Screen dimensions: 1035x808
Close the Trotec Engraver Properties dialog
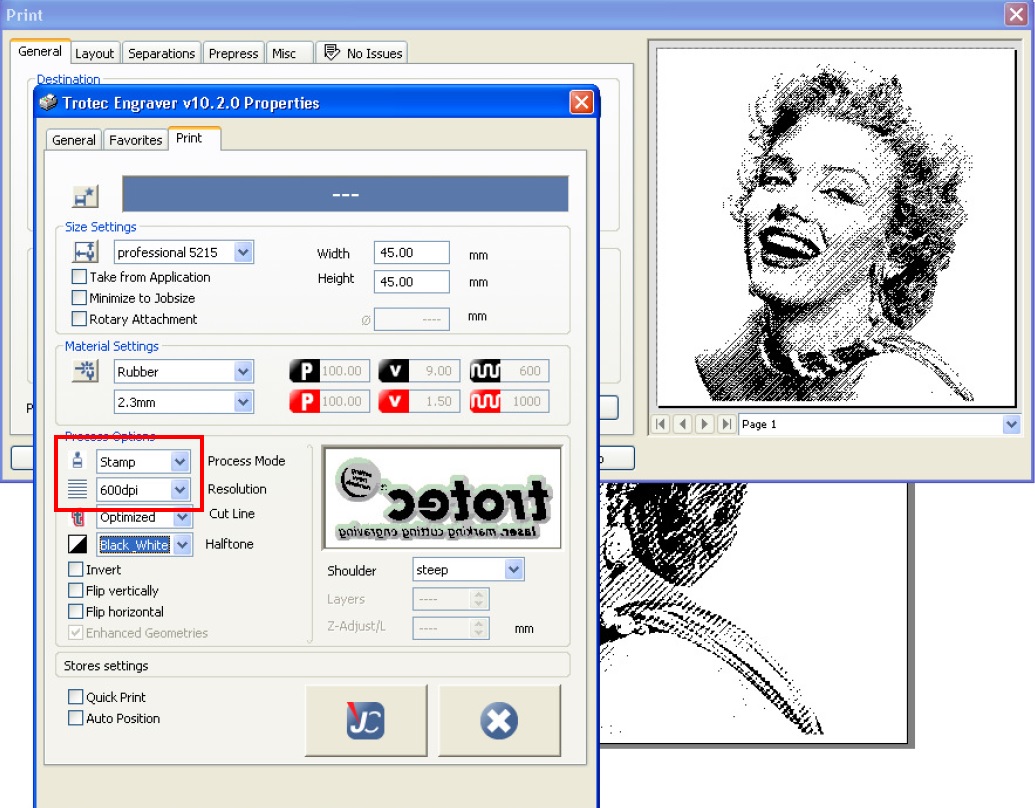[x=581, y=102]
